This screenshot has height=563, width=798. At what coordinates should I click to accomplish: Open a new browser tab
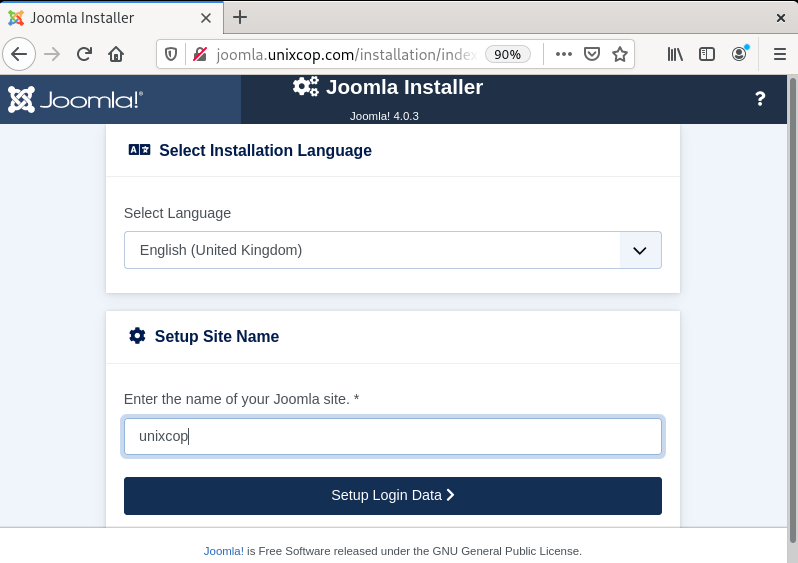(240, 17)
